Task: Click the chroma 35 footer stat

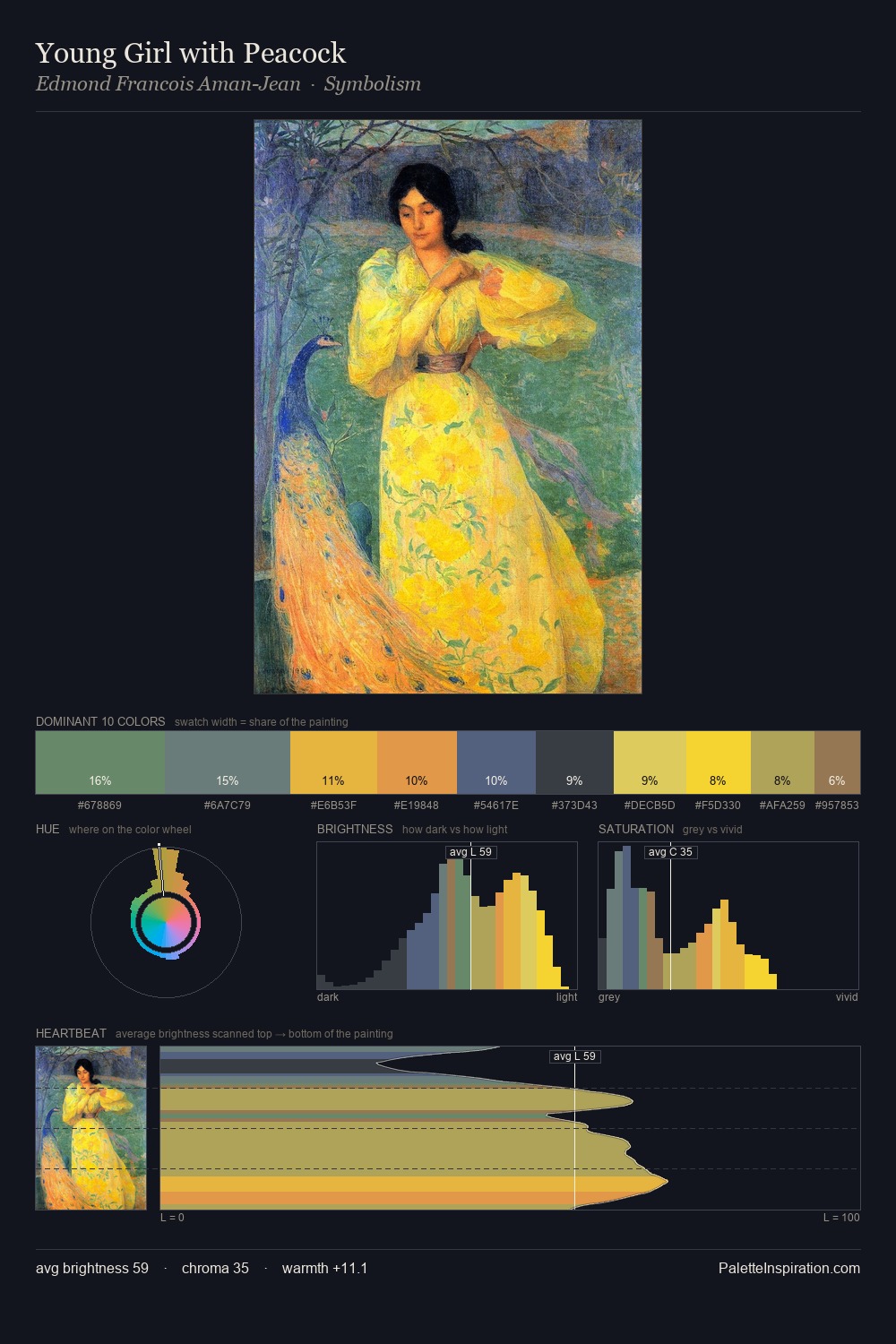Action: [x=215, y=1268]
